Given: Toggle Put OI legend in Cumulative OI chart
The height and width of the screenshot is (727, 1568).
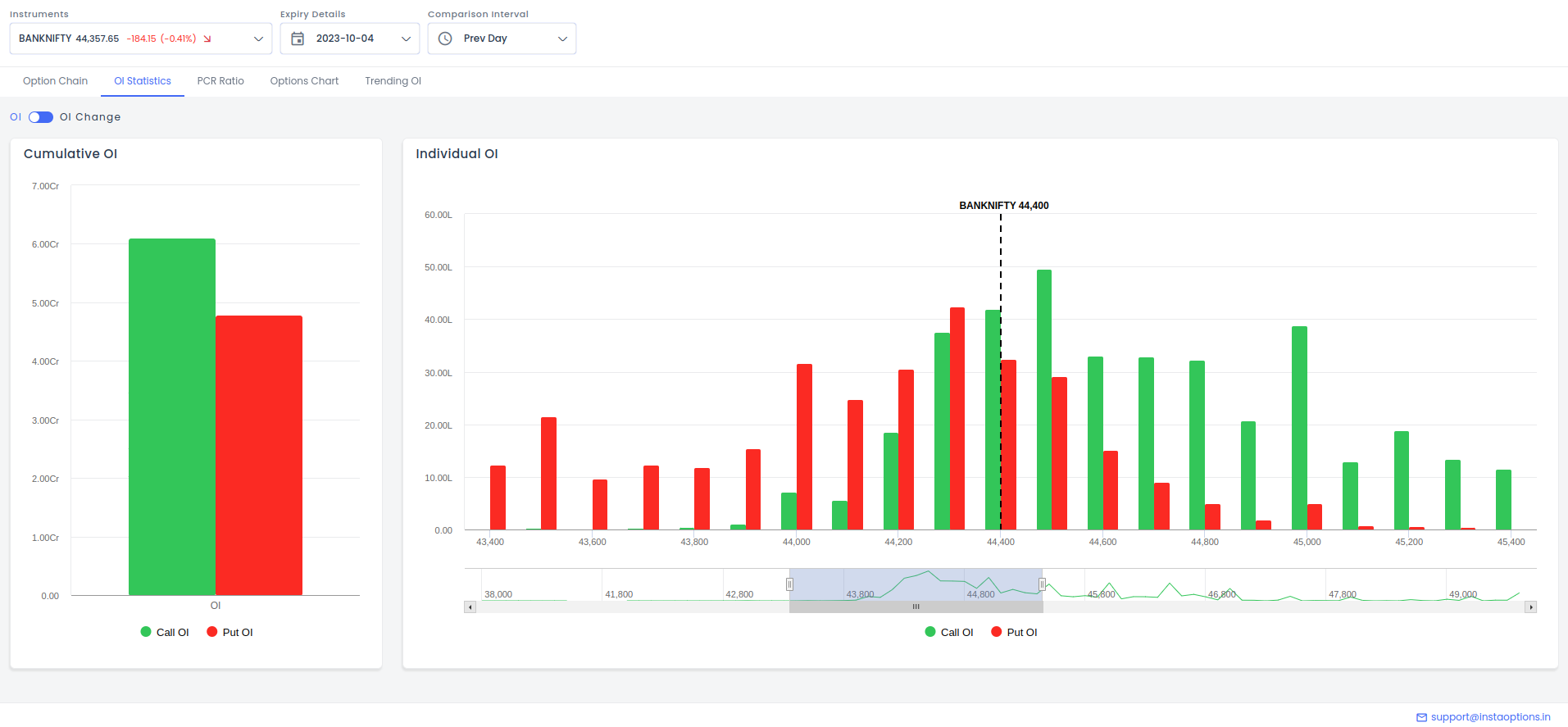Looking at the screenshot, I should click(x=230, y=632).
